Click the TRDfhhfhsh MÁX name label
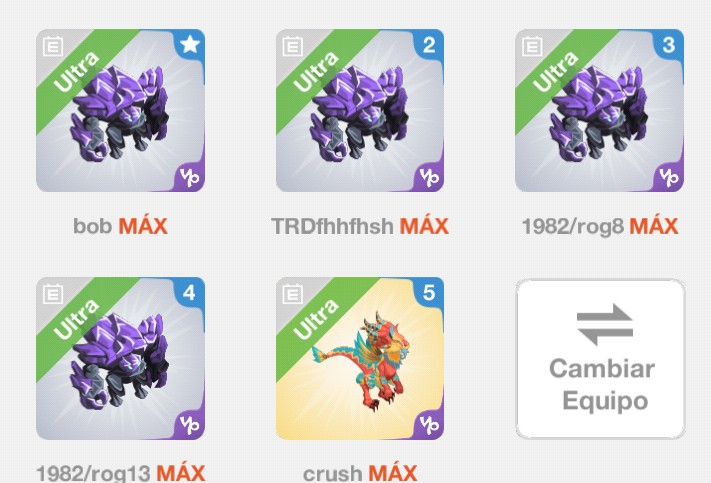The width and height of the screenshot is (711, 483). tap(360, 226)
